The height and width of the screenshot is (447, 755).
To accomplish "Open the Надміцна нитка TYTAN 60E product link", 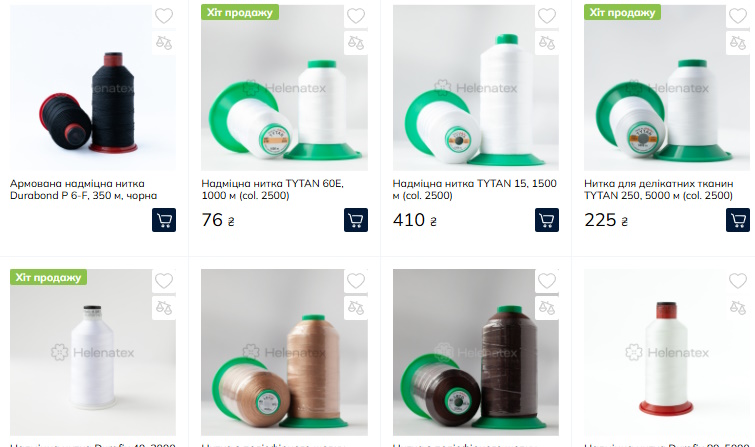I will click(273, 189).
